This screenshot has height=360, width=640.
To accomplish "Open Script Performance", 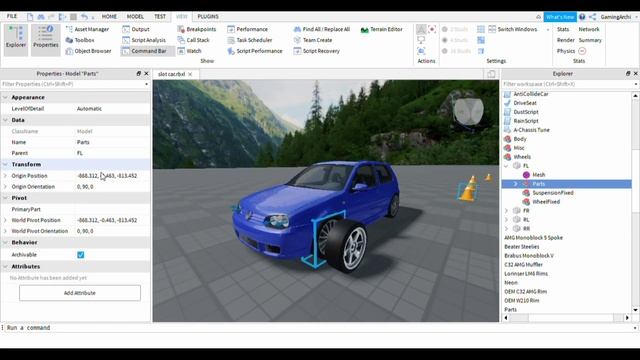I will click(255, 51).
